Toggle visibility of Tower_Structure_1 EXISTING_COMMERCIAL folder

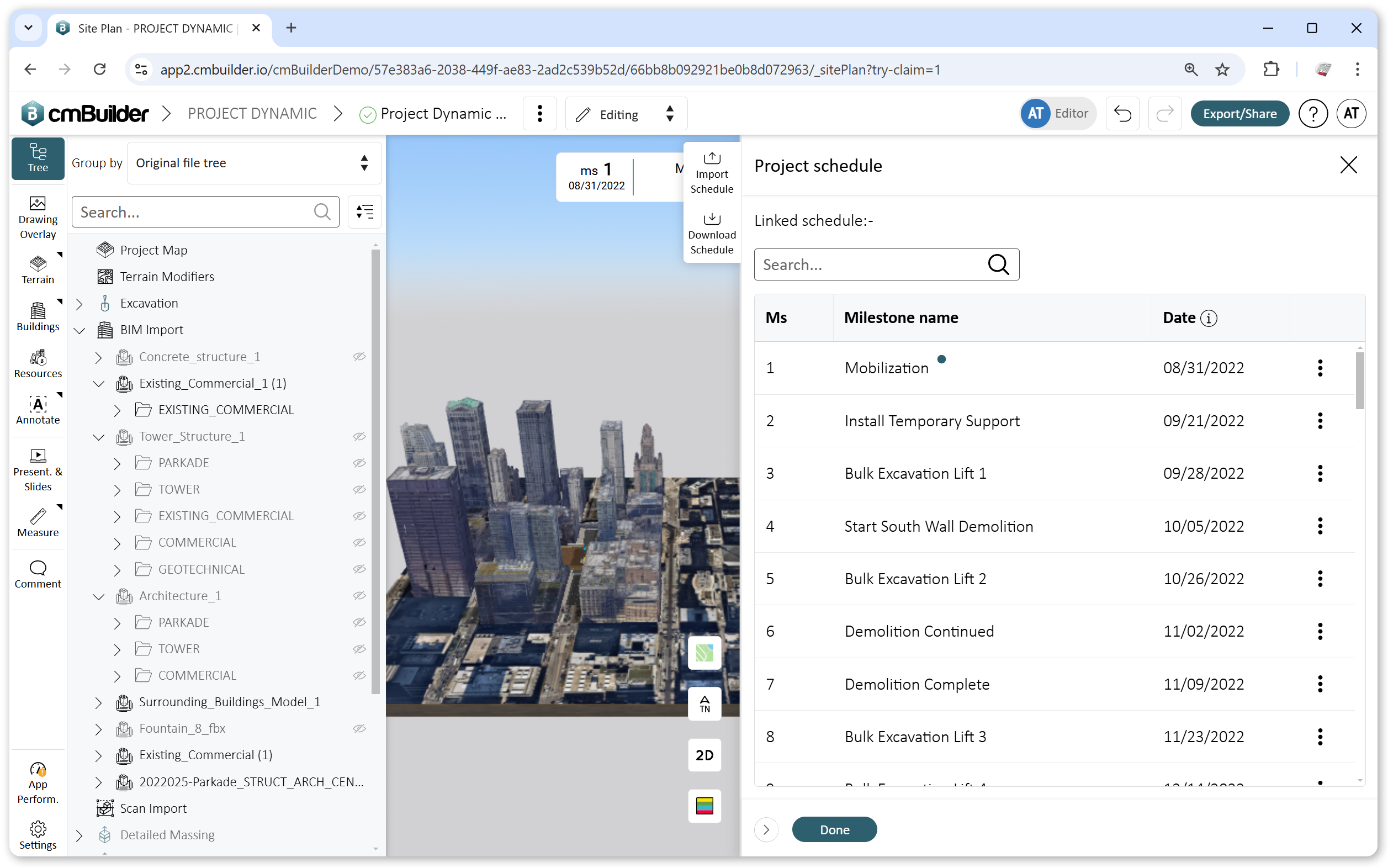point(359,516)
